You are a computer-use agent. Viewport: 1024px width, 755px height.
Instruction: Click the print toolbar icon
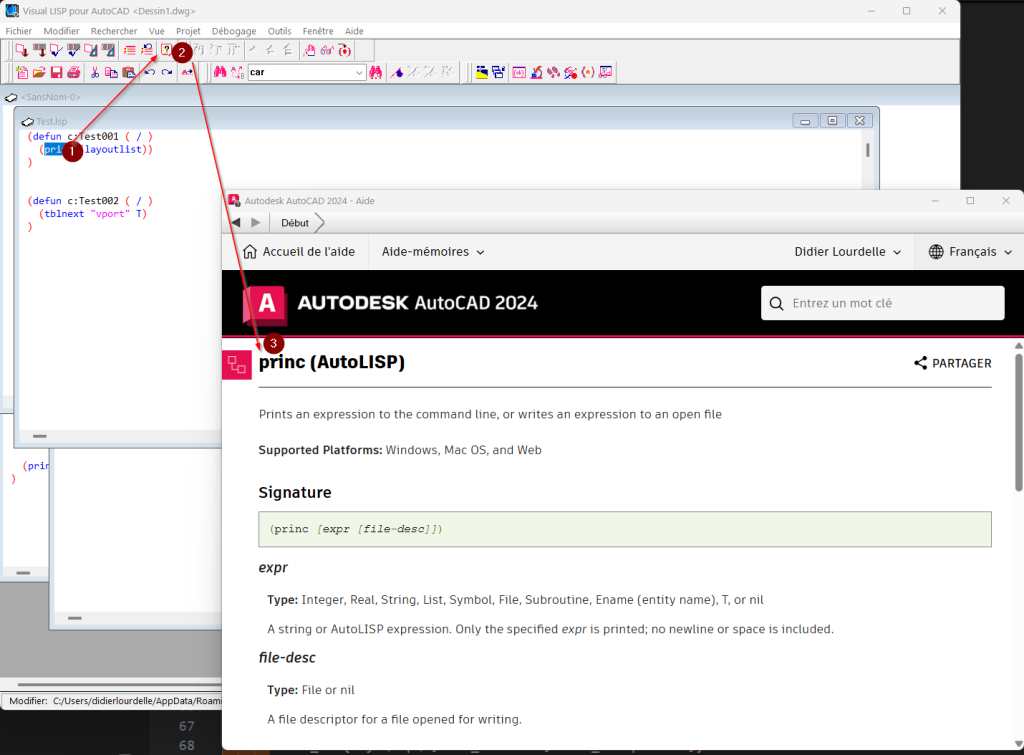(73, 72)
